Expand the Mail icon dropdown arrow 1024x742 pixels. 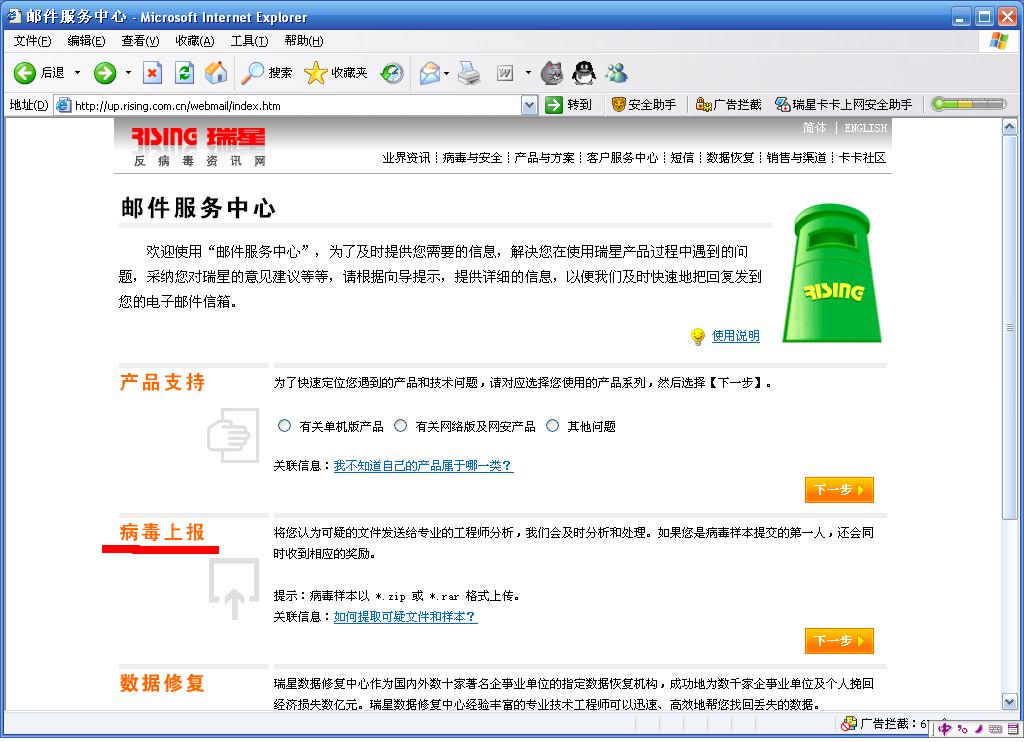click(447, 73)
